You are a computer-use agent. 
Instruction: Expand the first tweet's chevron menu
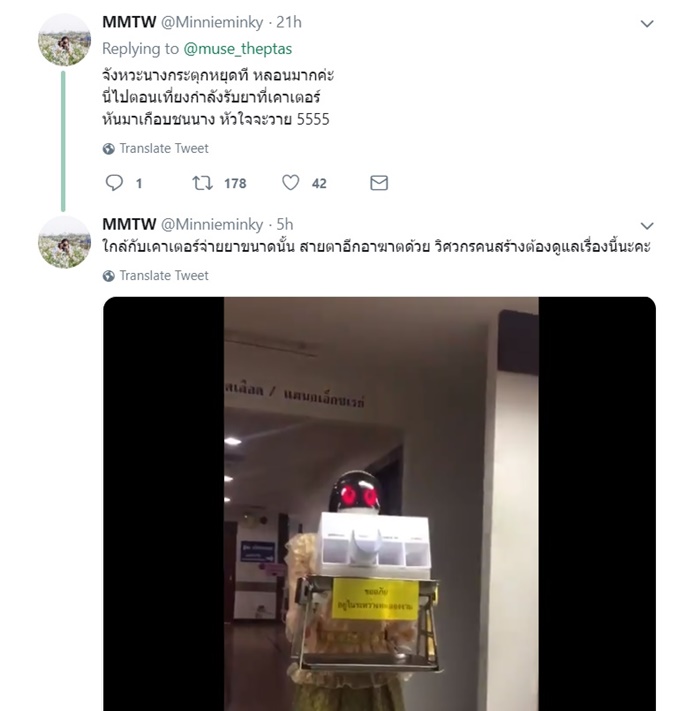pyautogui.click(x=647, y=24)
